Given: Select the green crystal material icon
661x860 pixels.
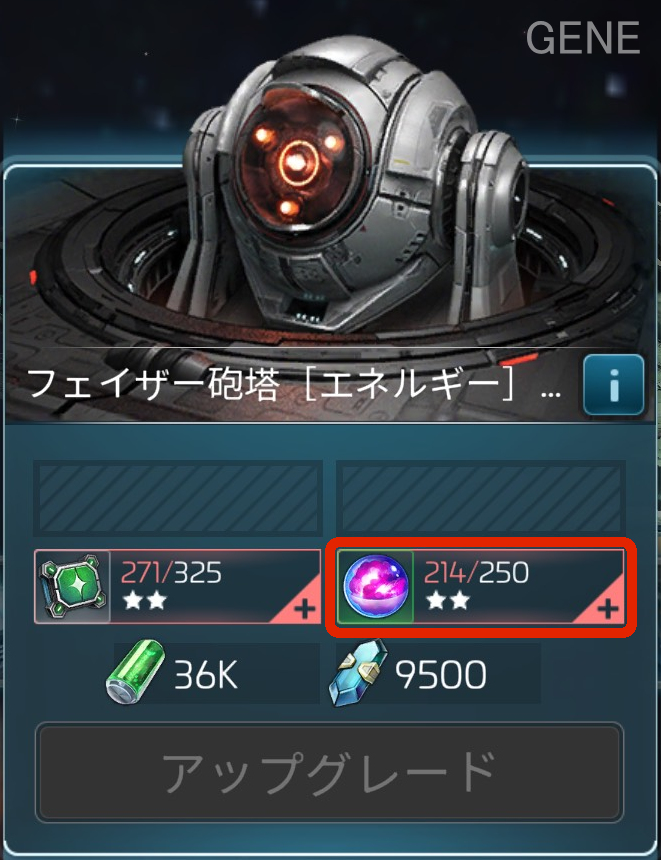Looking at the screenshot, I should pos(72,586).
